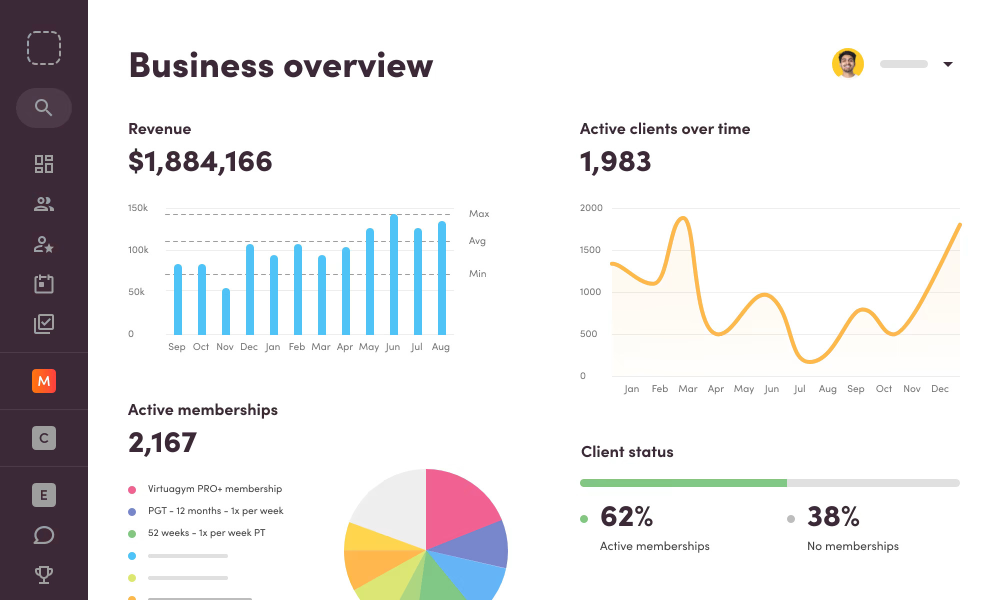Screen dimensions: 1000x600
Task: Open the schedule calendar icon
Action: click(x=43, y=283)
